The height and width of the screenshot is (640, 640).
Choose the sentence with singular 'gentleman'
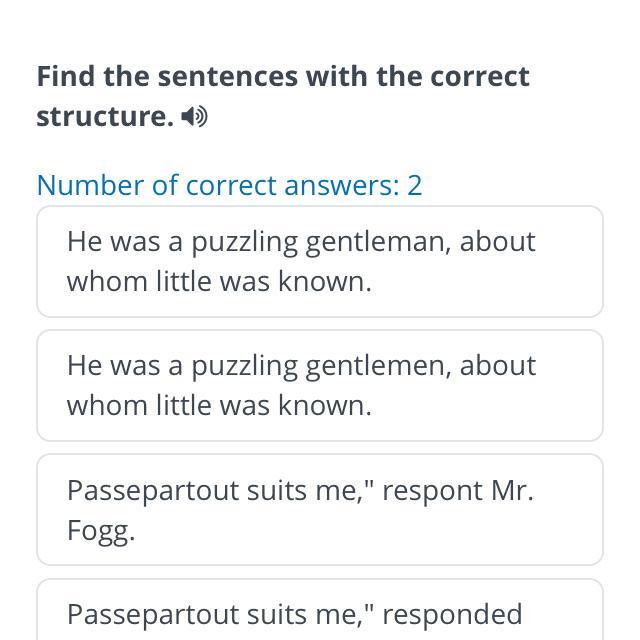[x=320, y=261]
